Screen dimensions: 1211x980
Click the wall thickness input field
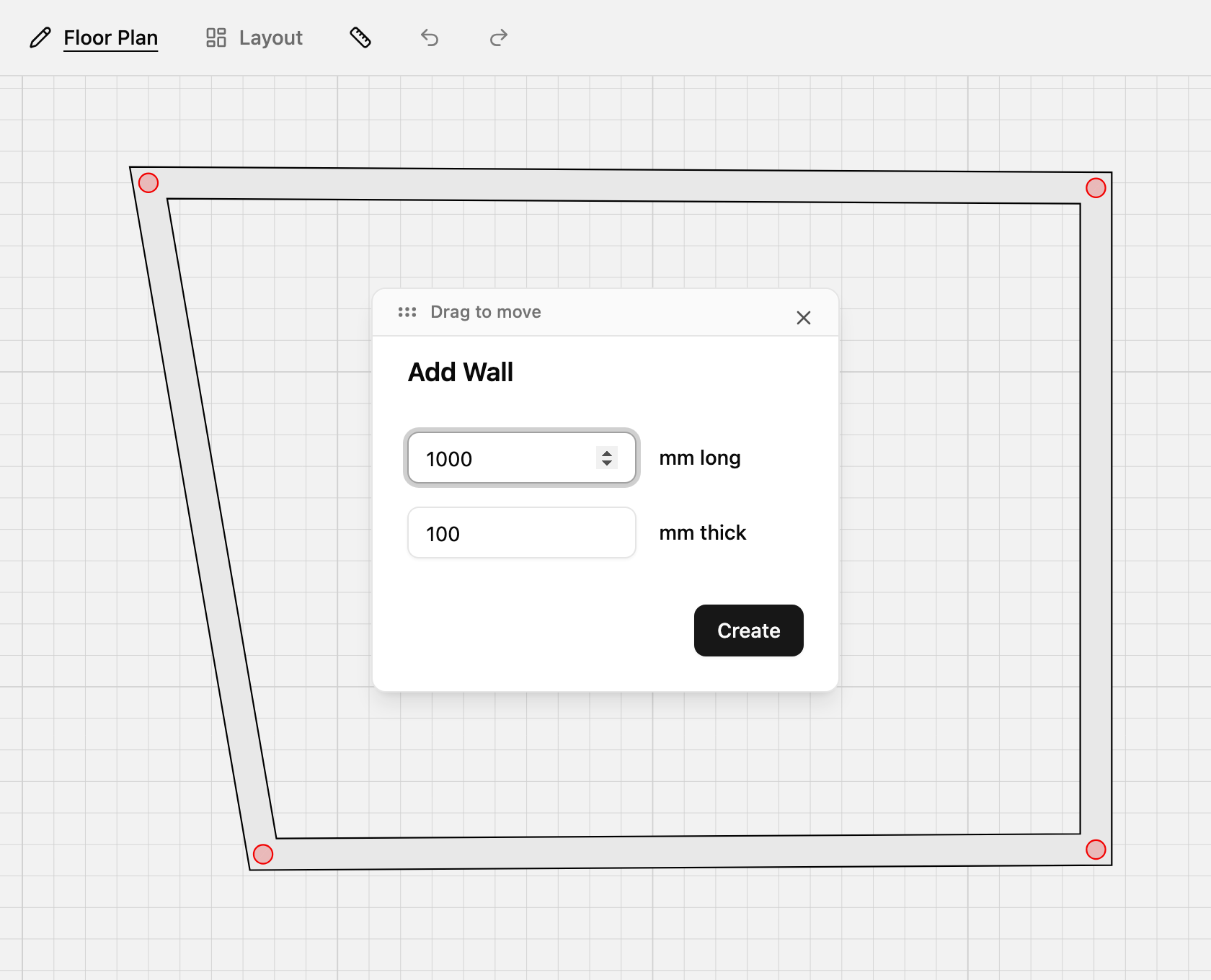(x=522, y=533)
